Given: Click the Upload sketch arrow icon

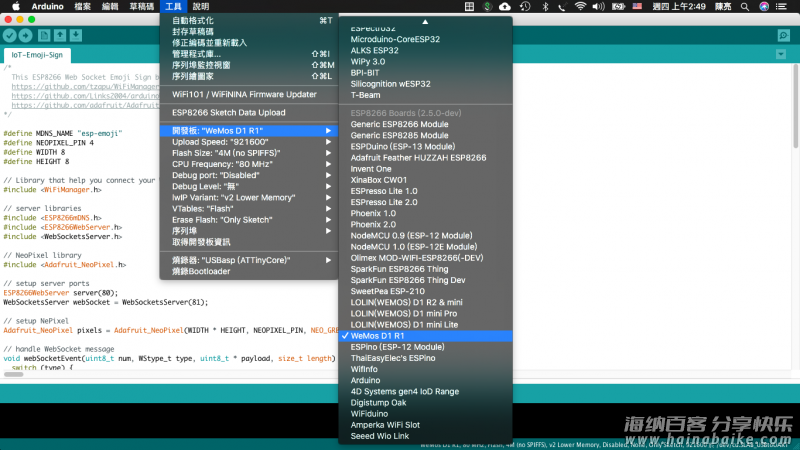Looking at the screenshot, I should (x=25, y=35).
